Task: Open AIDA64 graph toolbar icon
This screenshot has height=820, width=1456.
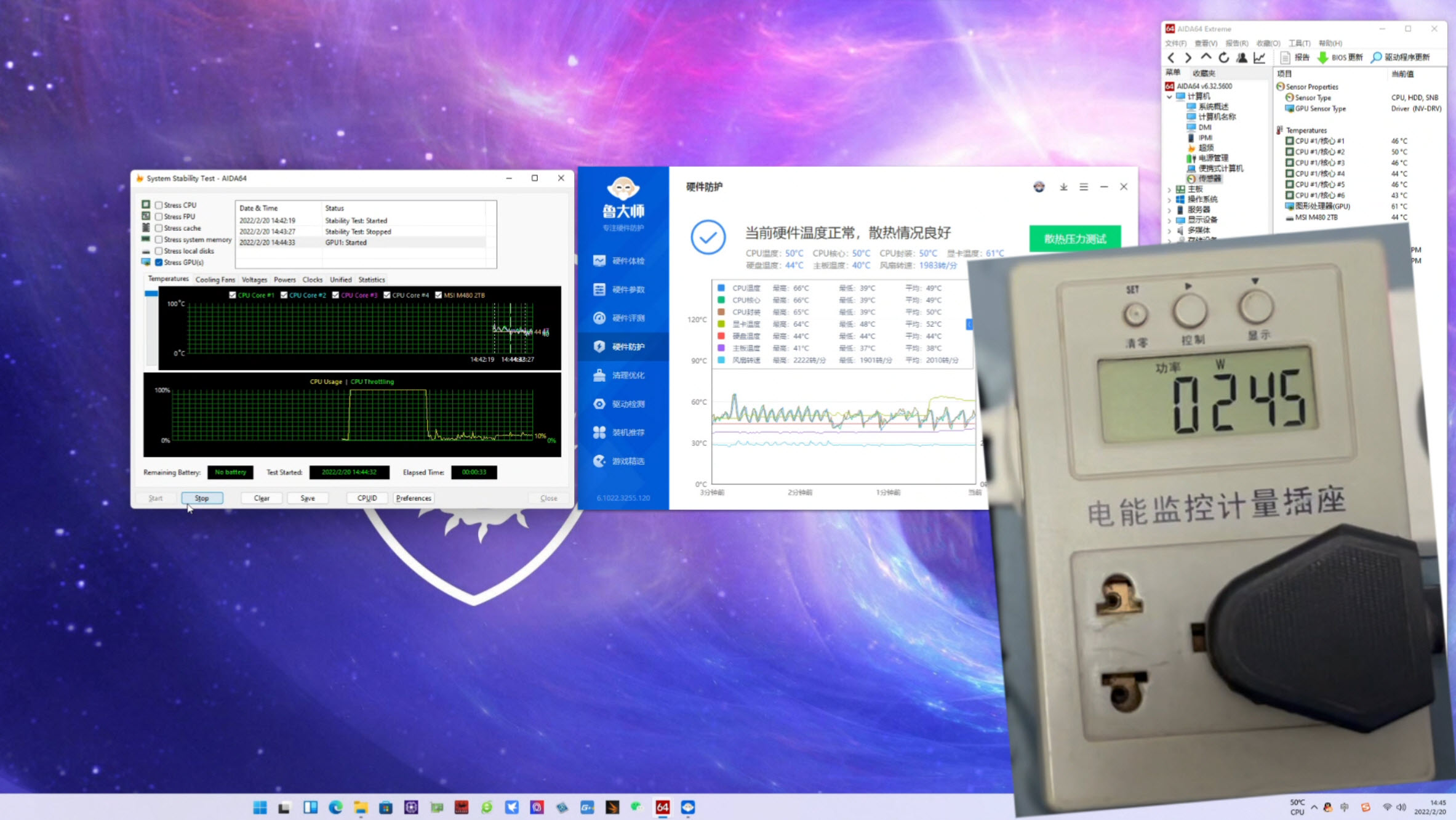Action: point(1260,57)
